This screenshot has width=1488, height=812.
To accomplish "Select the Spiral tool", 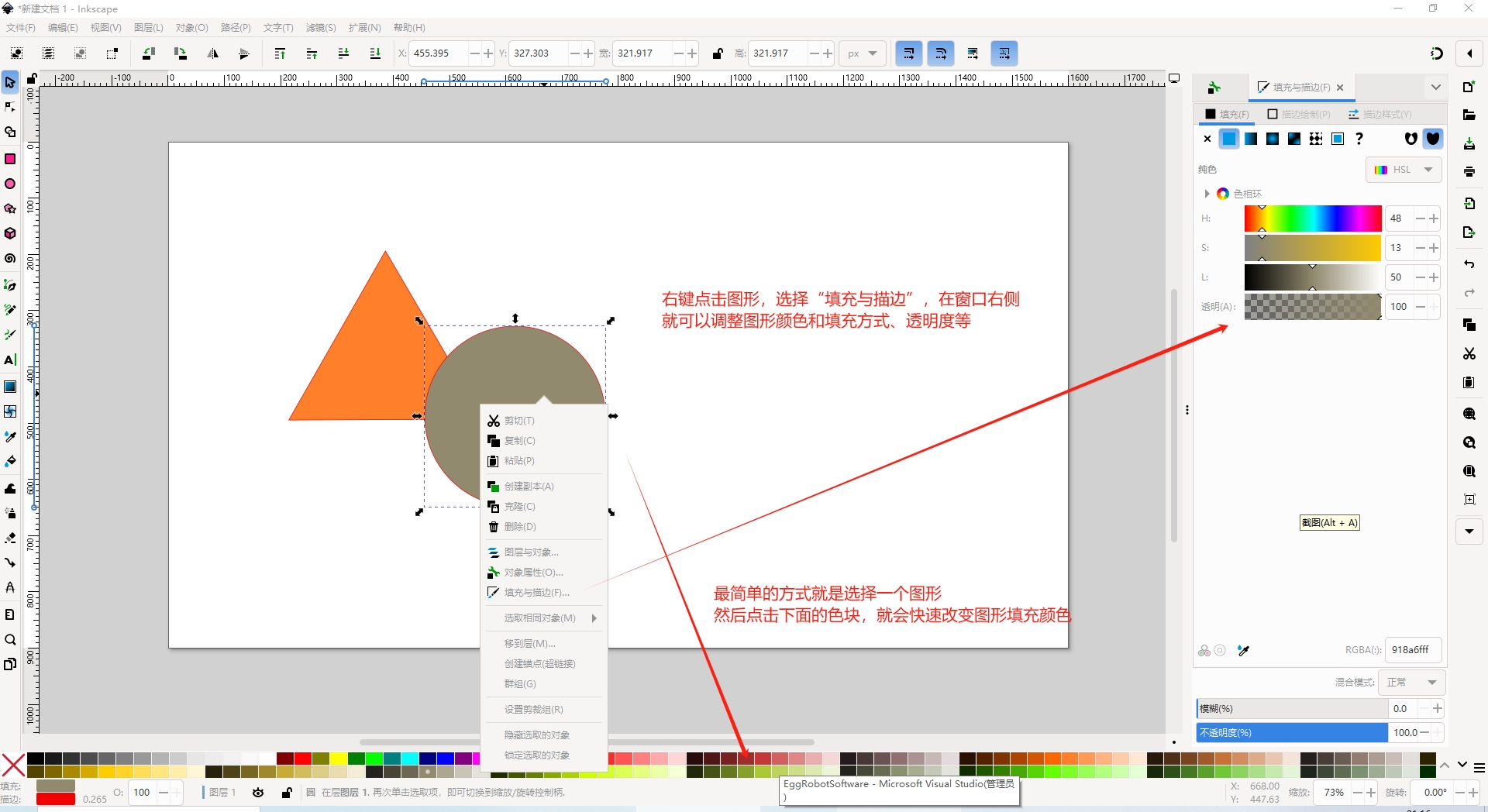I will tap(10, 259).
